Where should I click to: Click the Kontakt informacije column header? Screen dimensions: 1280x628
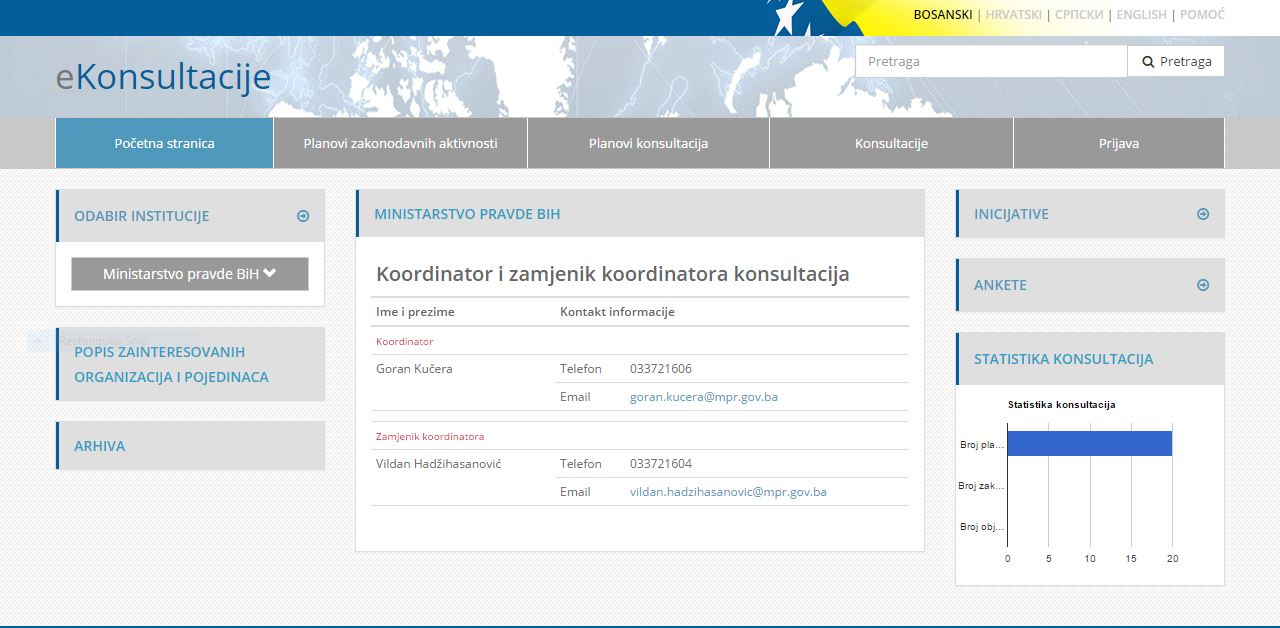point(617,312)
